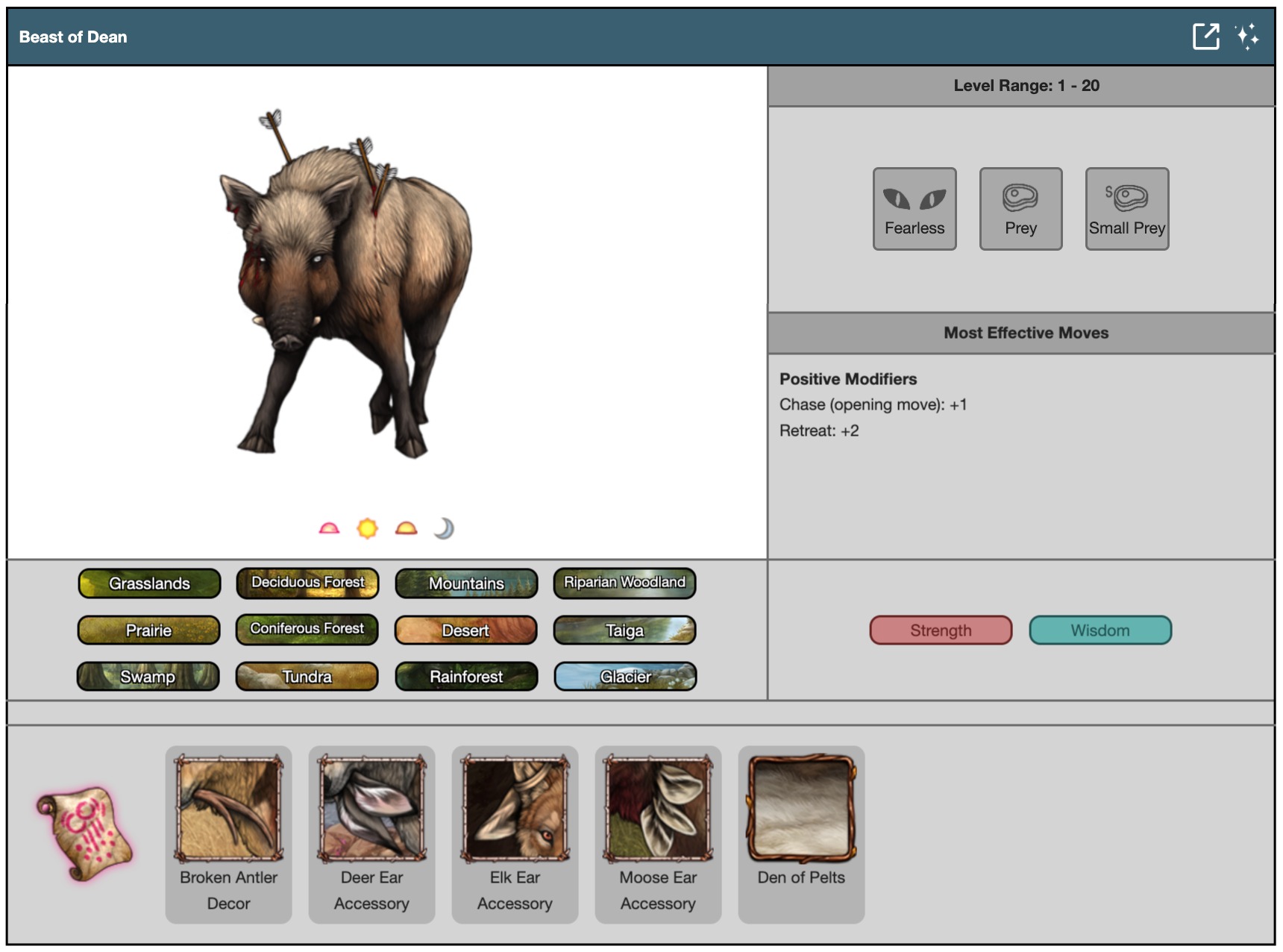Select the Fearless eyes icon tile
The width and height of the screenshot is (1283, 952).
(x=915, y=209)
